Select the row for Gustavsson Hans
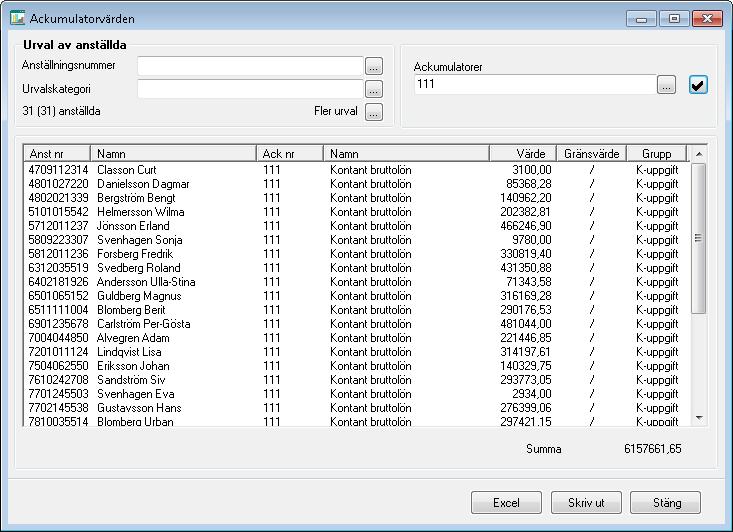The height and width of the screenshot is (532, 733). coord(357,408)
